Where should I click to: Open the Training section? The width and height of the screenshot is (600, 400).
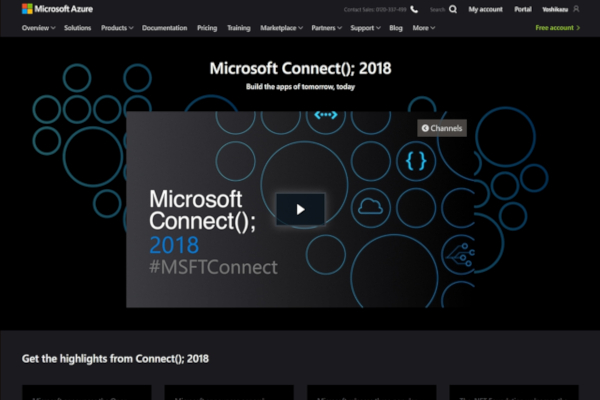pos(239,28)
